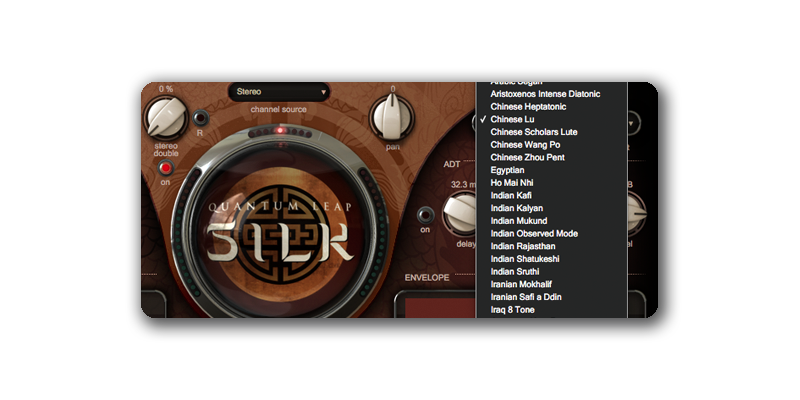Click the stereo double knob
The height and width of the screenshot is (400, 800).
[x=166, y=121]
